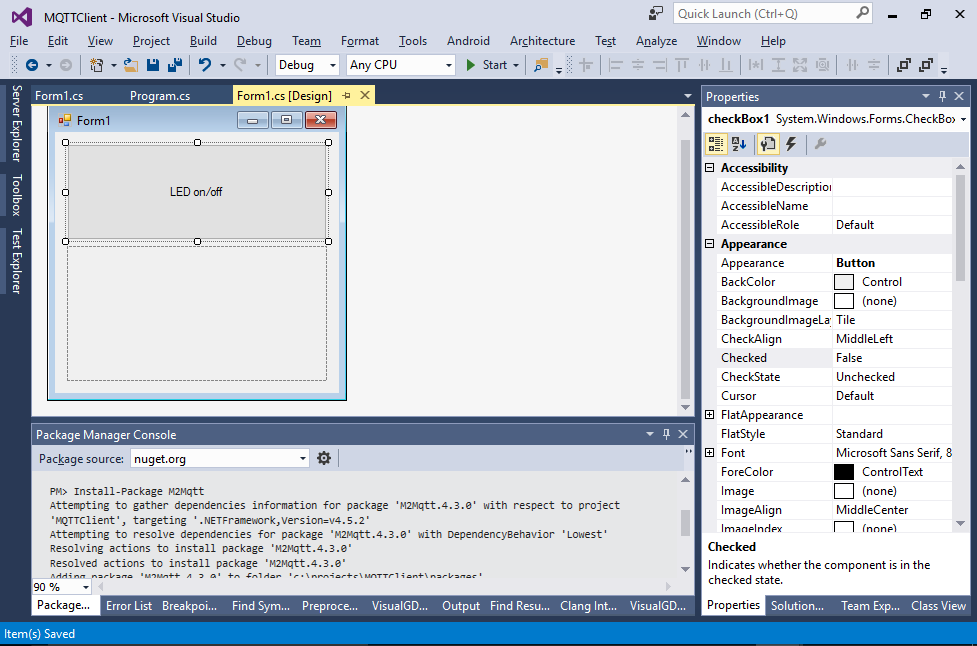977x646 pixels.
Task: Click the Find in Files toolbar icon
Action: (541, 65)
